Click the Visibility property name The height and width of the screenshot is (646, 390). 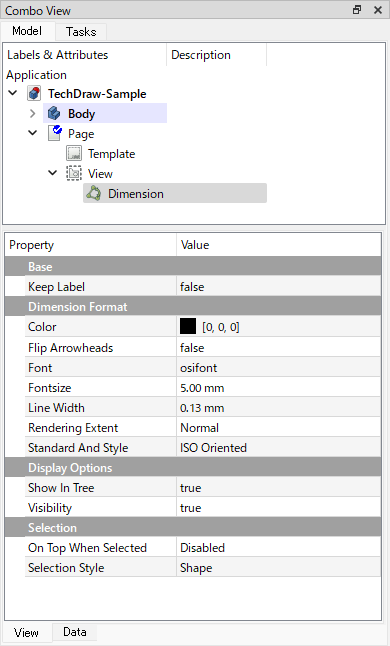[x=50, y=508]
